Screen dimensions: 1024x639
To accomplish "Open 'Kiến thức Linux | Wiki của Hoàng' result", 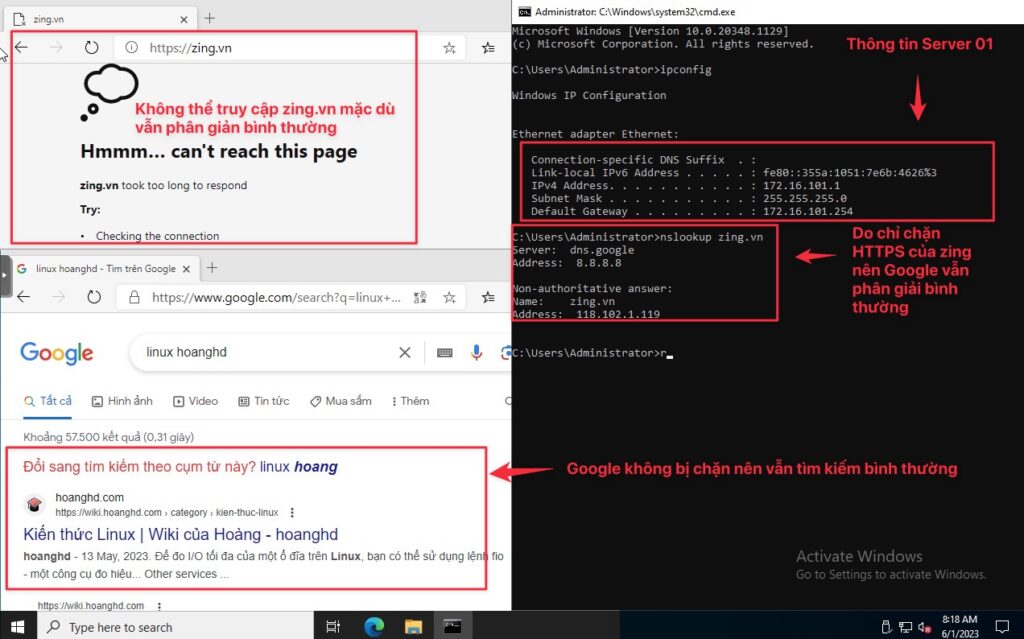I will [181, 534].
